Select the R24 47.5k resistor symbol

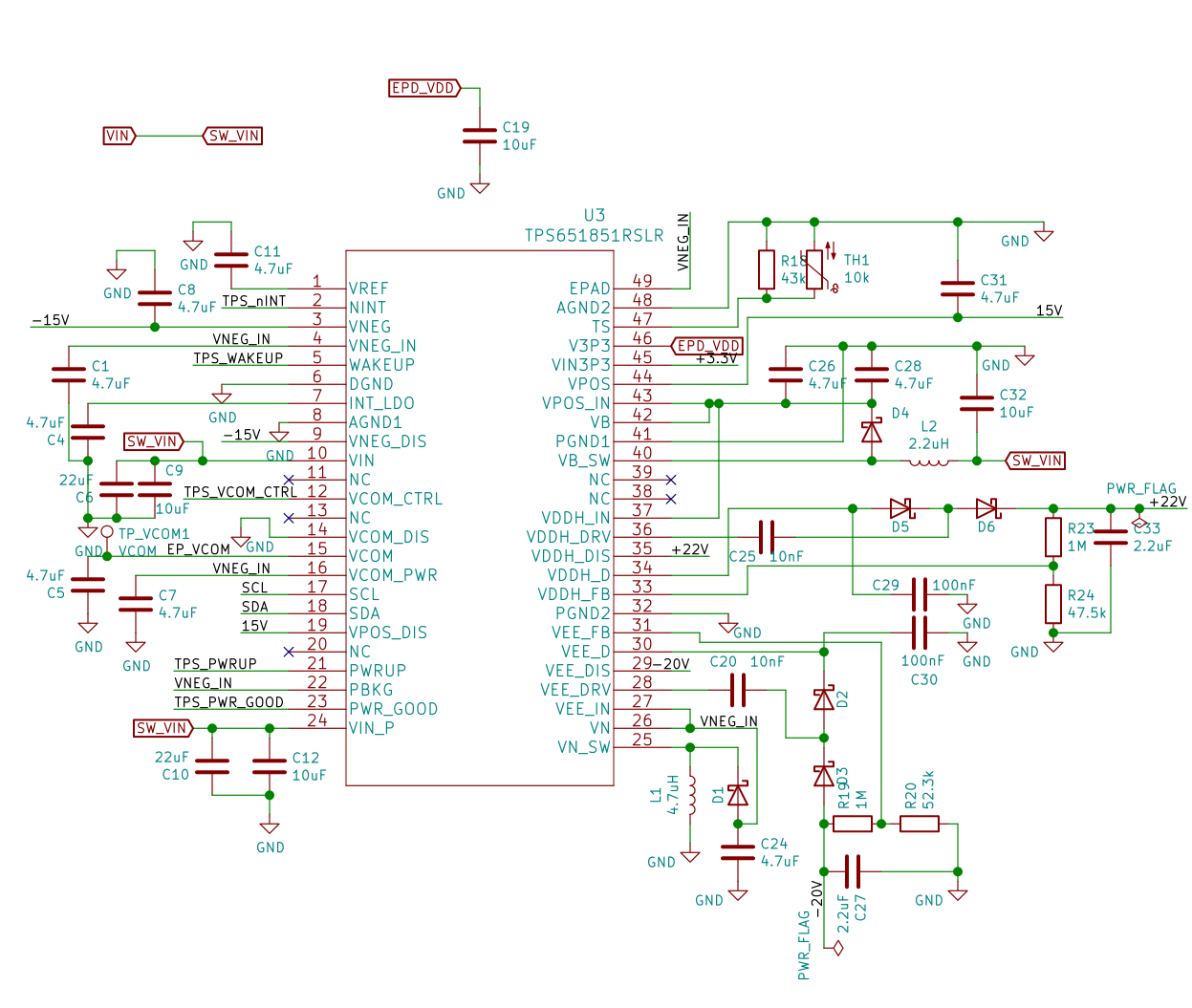[1053, 604]
